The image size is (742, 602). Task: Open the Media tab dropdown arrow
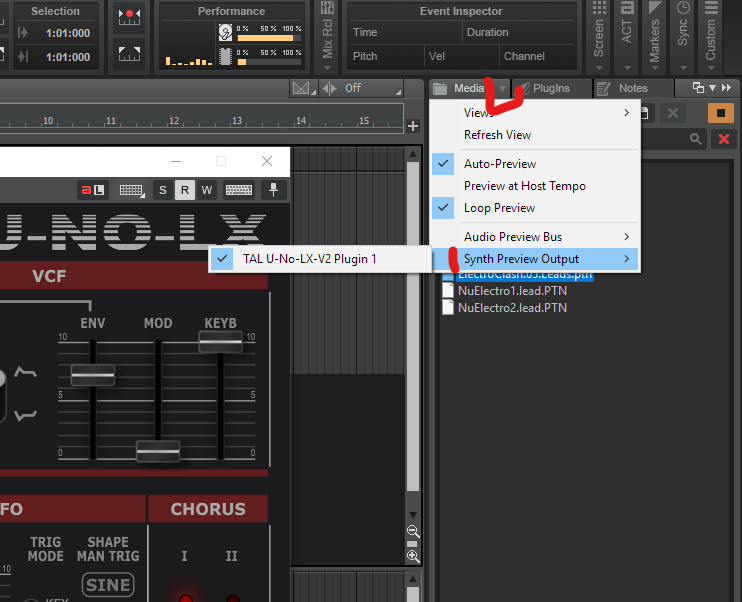tap(502, 89)
